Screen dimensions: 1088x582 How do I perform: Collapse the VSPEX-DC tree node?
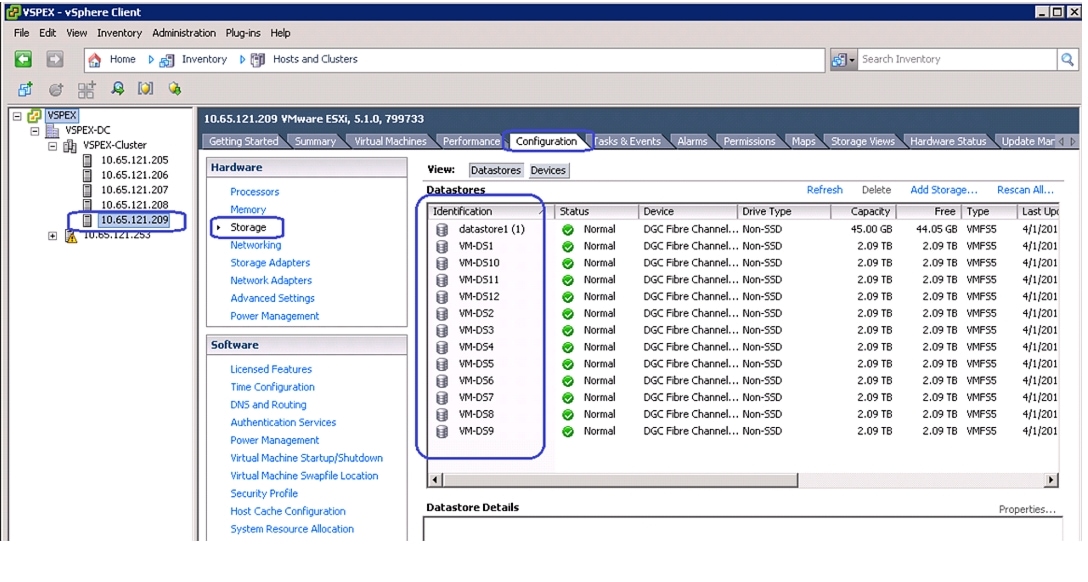(x=34, y=130)
